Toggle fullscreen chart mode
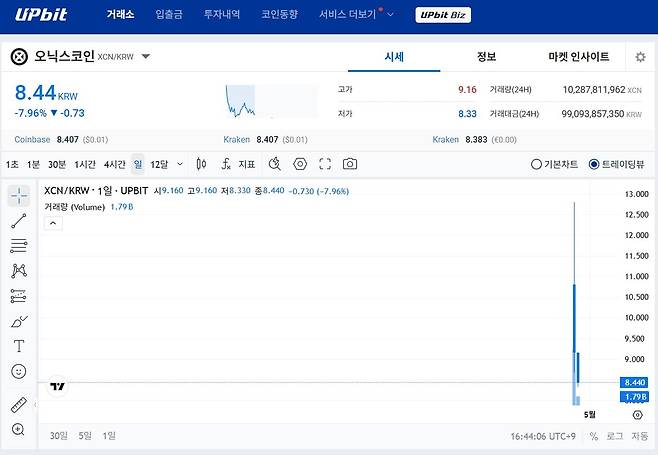 pyautogui.click(x=325, y=164)
